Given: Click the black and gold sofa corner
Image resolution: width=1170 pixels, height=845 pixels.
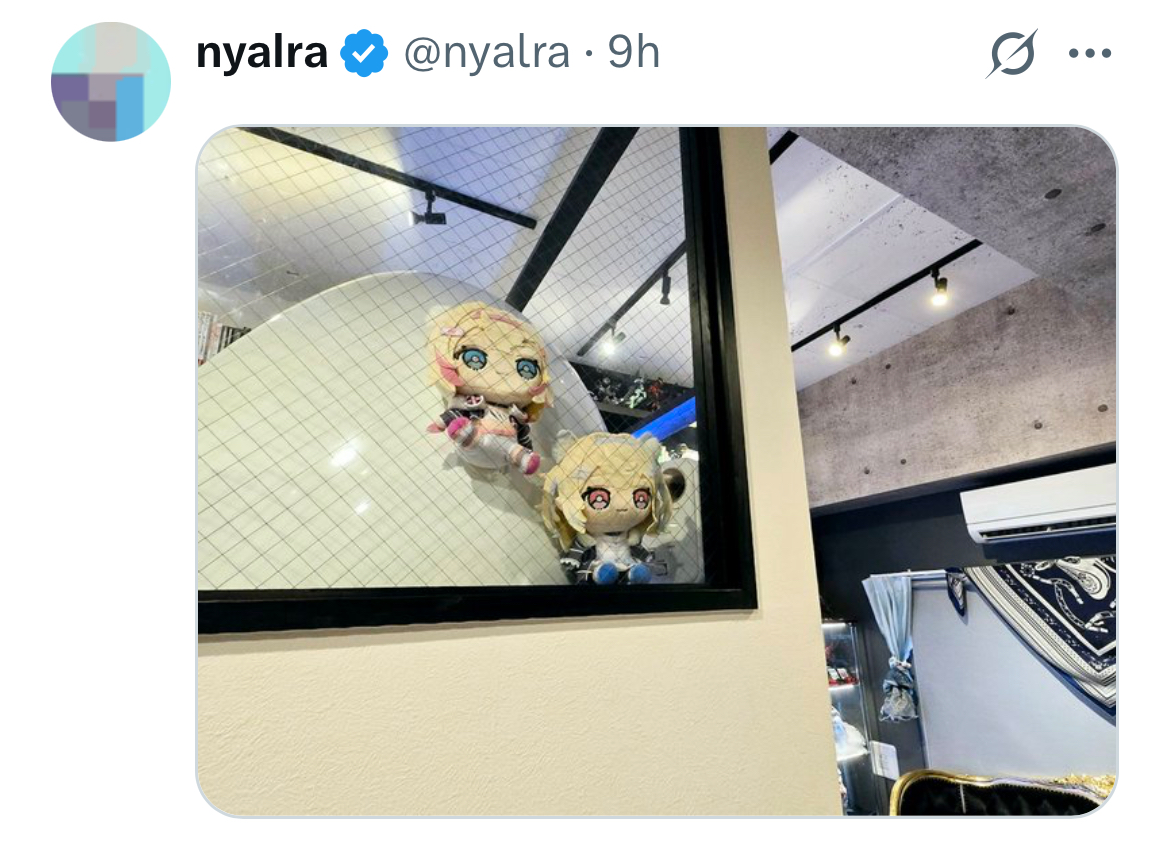Looking at the screenshot, I should 1001,793.
